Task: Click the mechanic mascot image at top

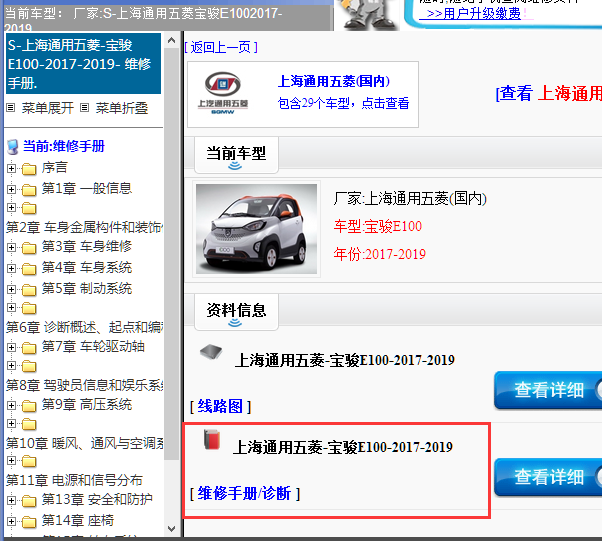Action: click(x=368, y=15)
